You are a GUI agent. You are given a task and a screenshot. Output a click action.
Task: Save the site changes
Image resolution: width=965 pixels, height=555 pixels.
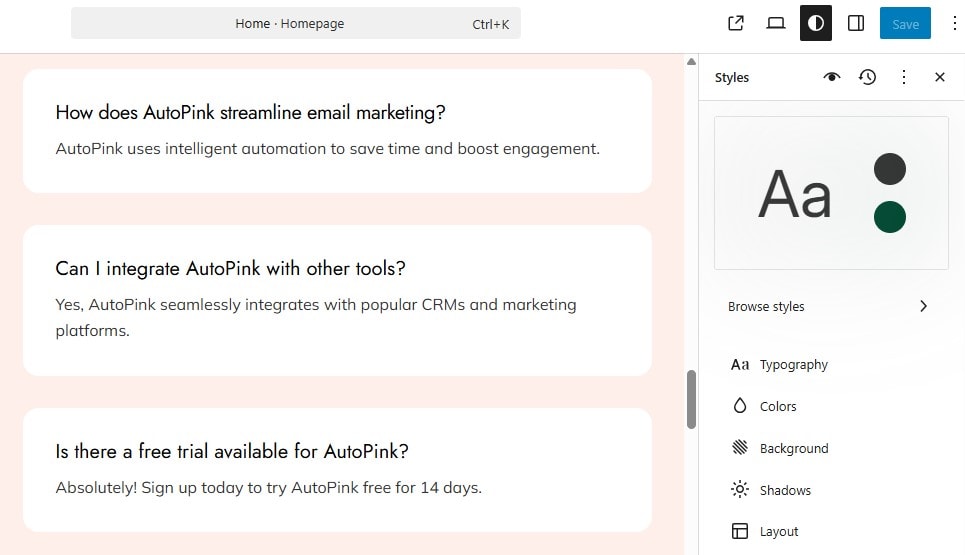tap(905, 23)
